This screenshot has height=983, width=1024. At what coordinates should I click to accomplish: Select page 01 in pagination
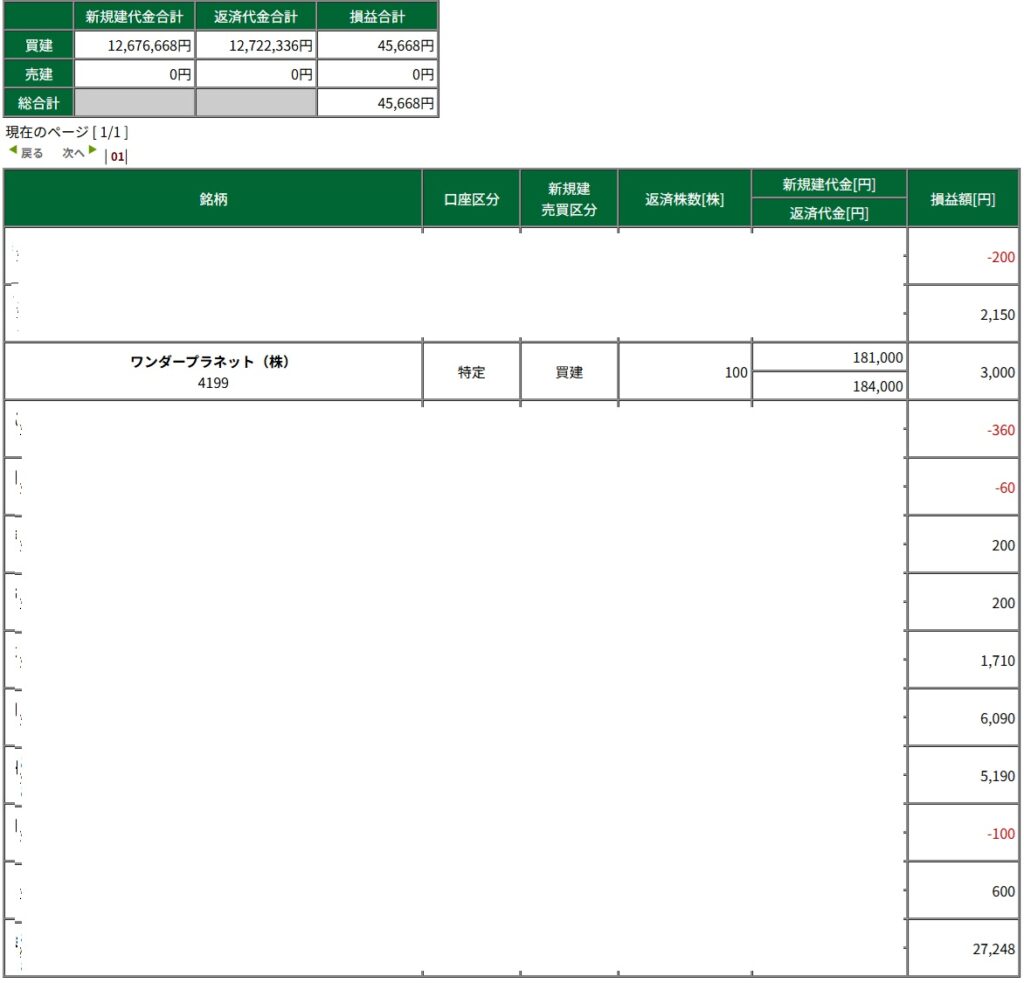click(118, 156)
